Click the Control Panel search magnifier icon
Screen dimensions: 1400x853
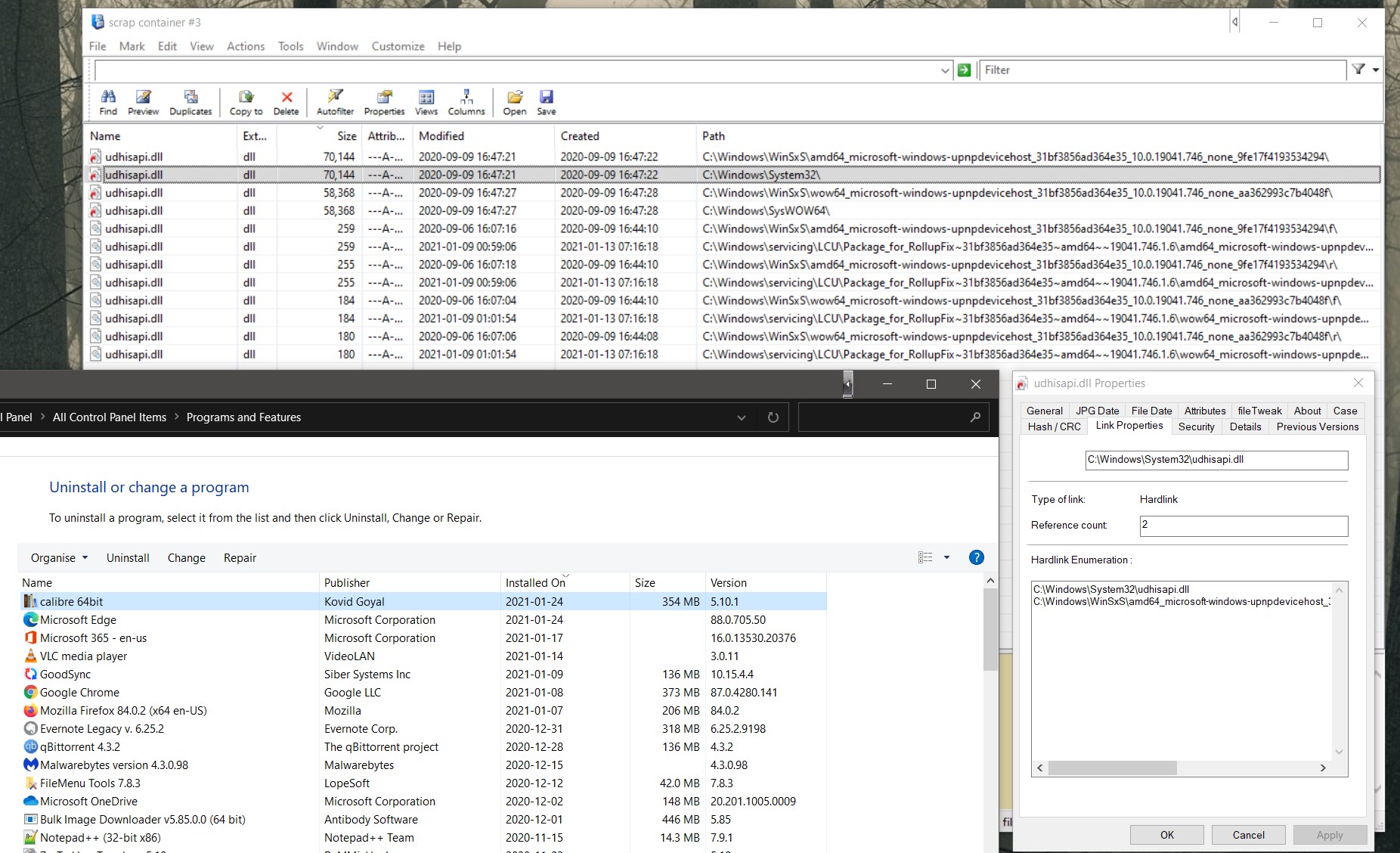click(975, 417)
